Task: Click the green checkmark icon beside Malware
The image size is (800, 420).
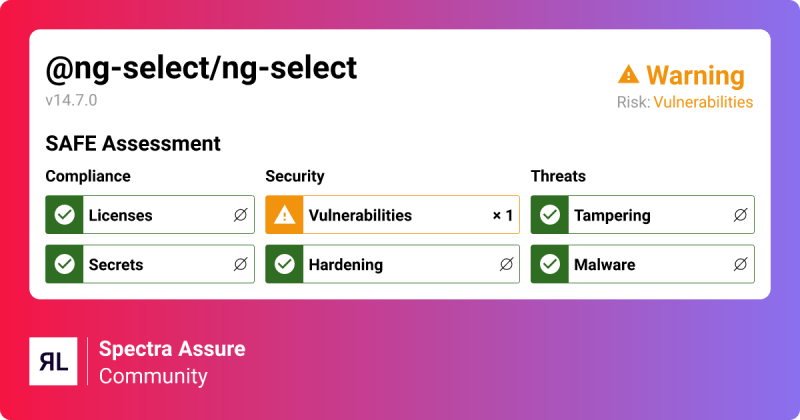Action: [x=549, y=264]
